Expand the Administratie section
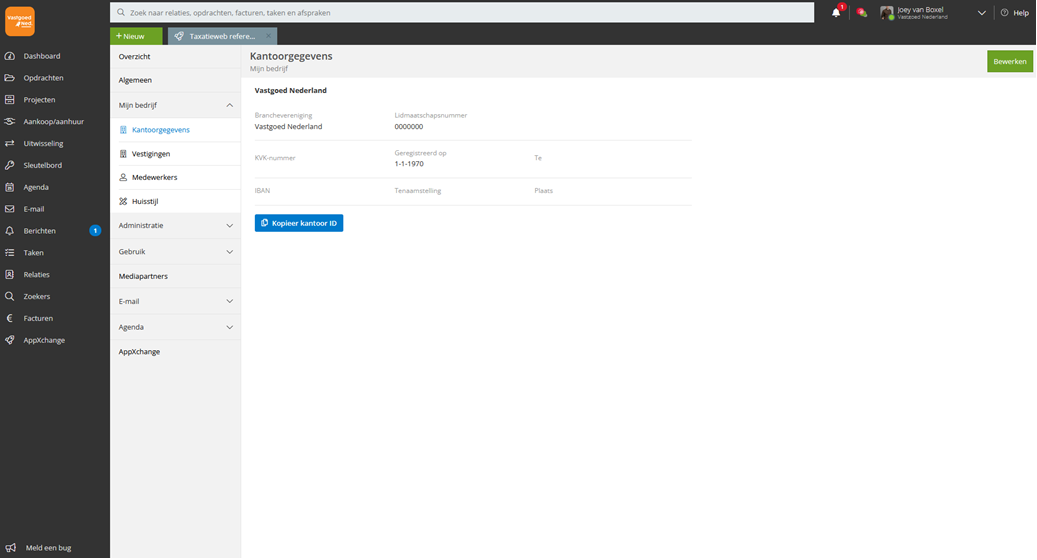This screenshot has width=1037, height=560. tap(230, 226)
